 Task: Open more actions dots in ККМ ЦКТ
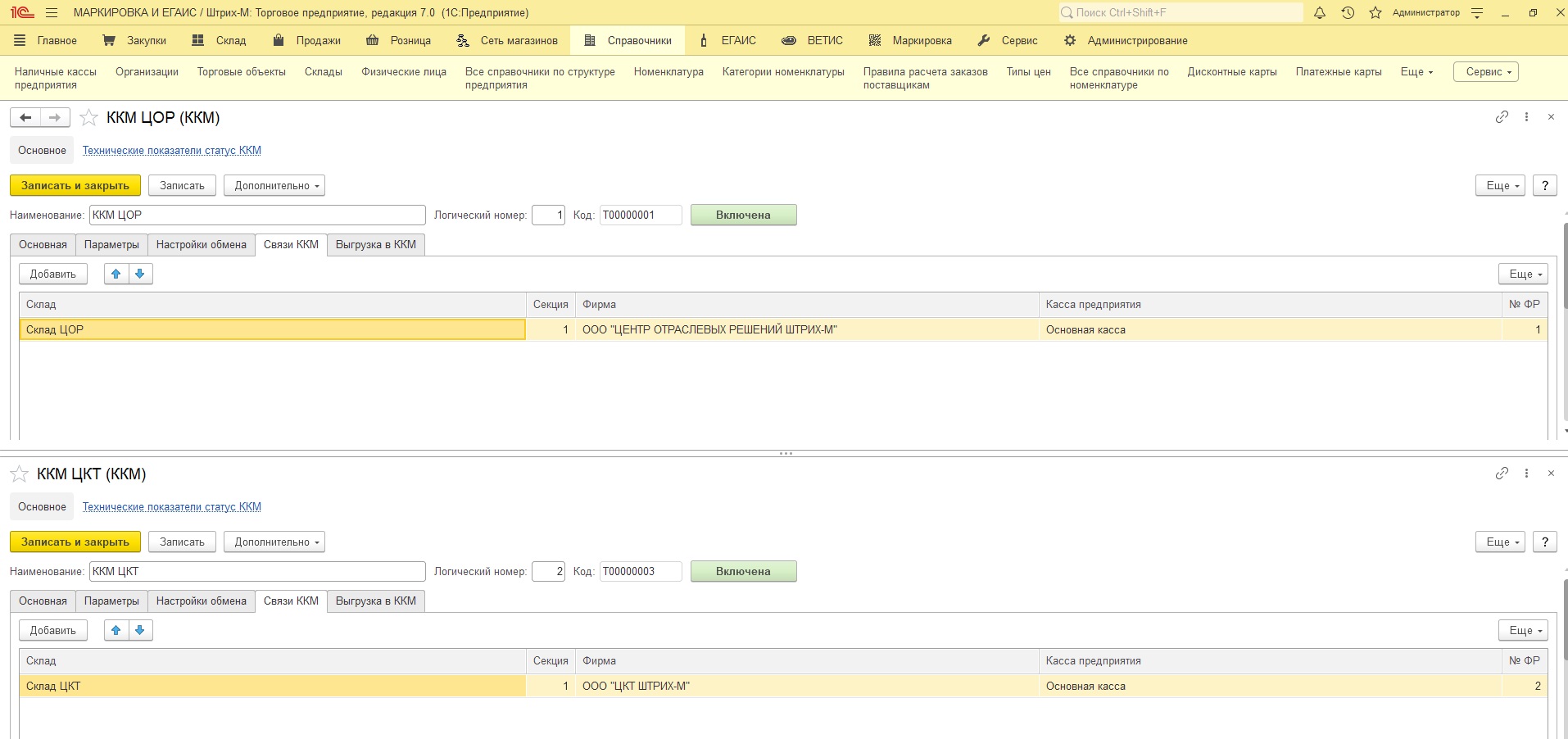click(1526, 474)
